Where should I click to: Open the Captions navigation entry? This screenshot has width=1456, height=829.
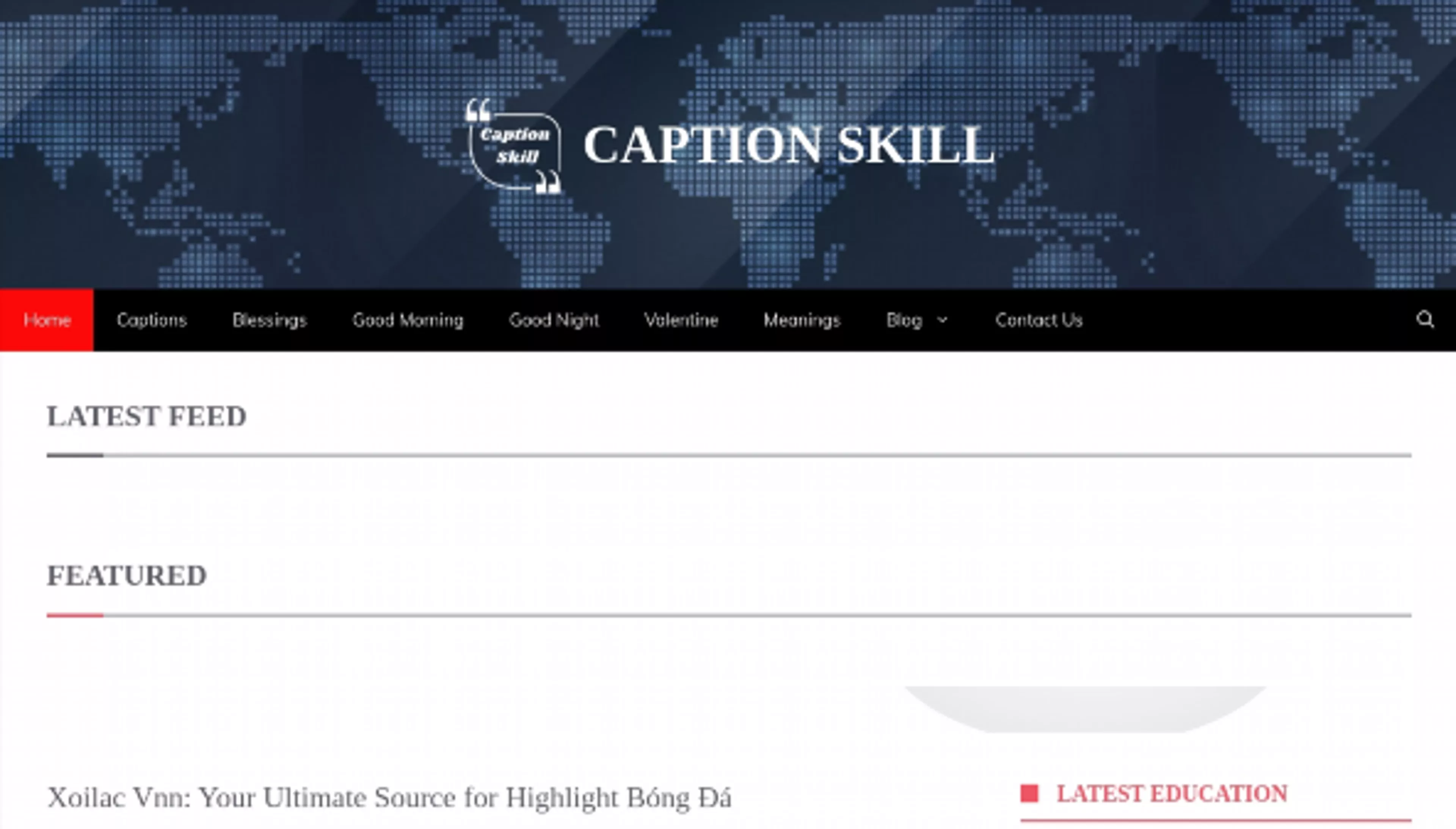click(152, 319)
